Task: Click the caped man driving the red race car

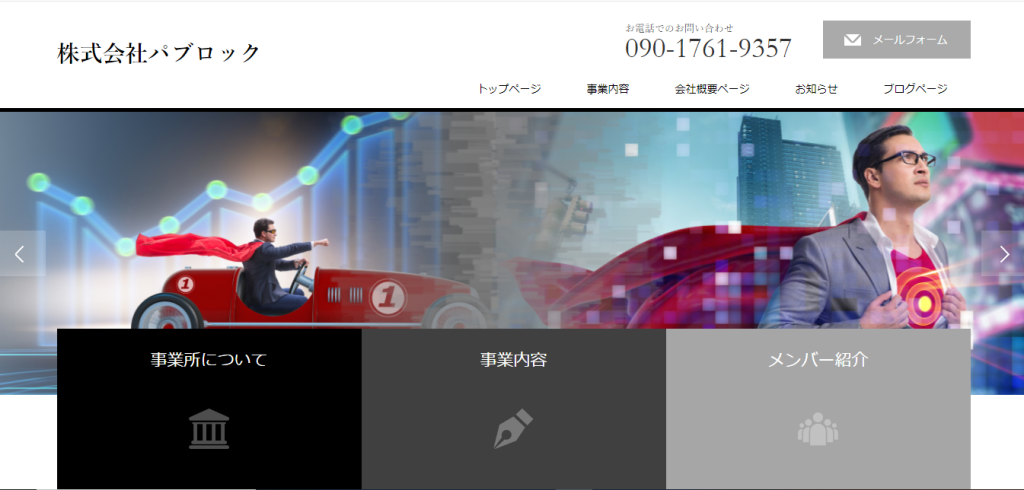Action: tap(268, 262)
